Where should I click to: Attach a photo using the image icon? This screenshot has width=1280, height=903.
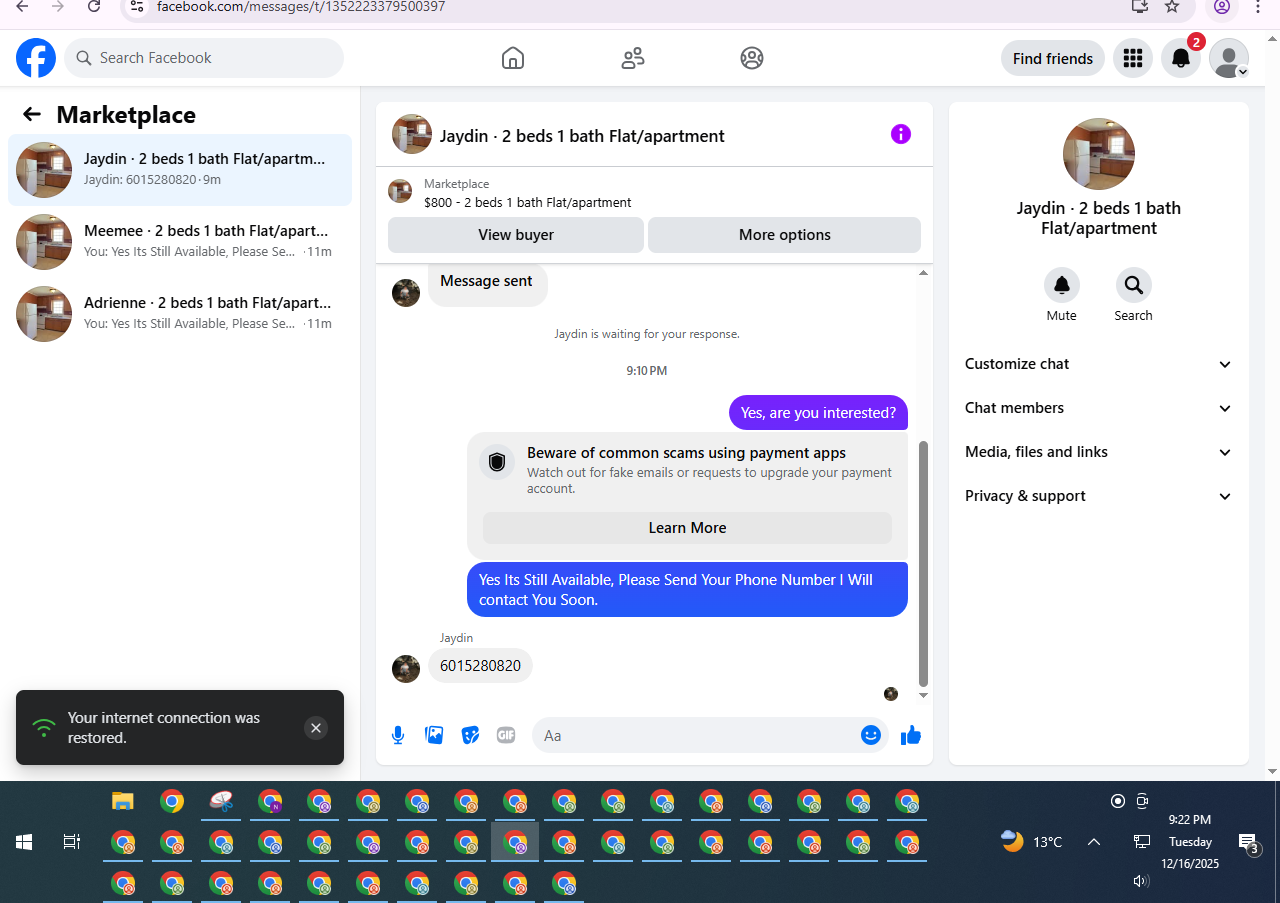434,735
